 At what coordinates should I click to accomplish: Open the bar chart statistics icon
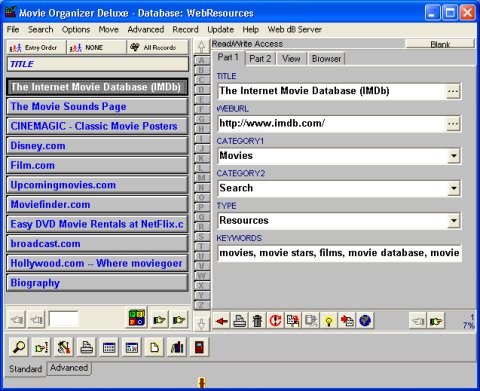177,347
